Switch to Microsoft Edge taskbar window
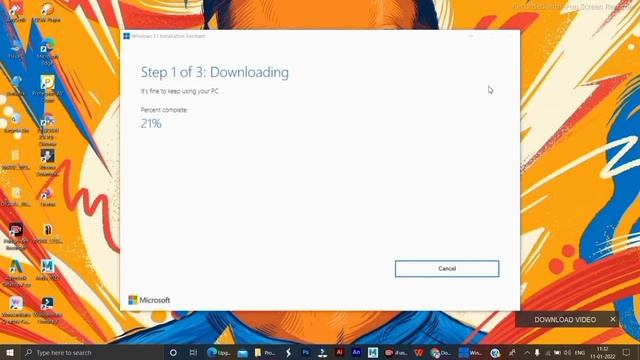 click(x=219, y=352)
